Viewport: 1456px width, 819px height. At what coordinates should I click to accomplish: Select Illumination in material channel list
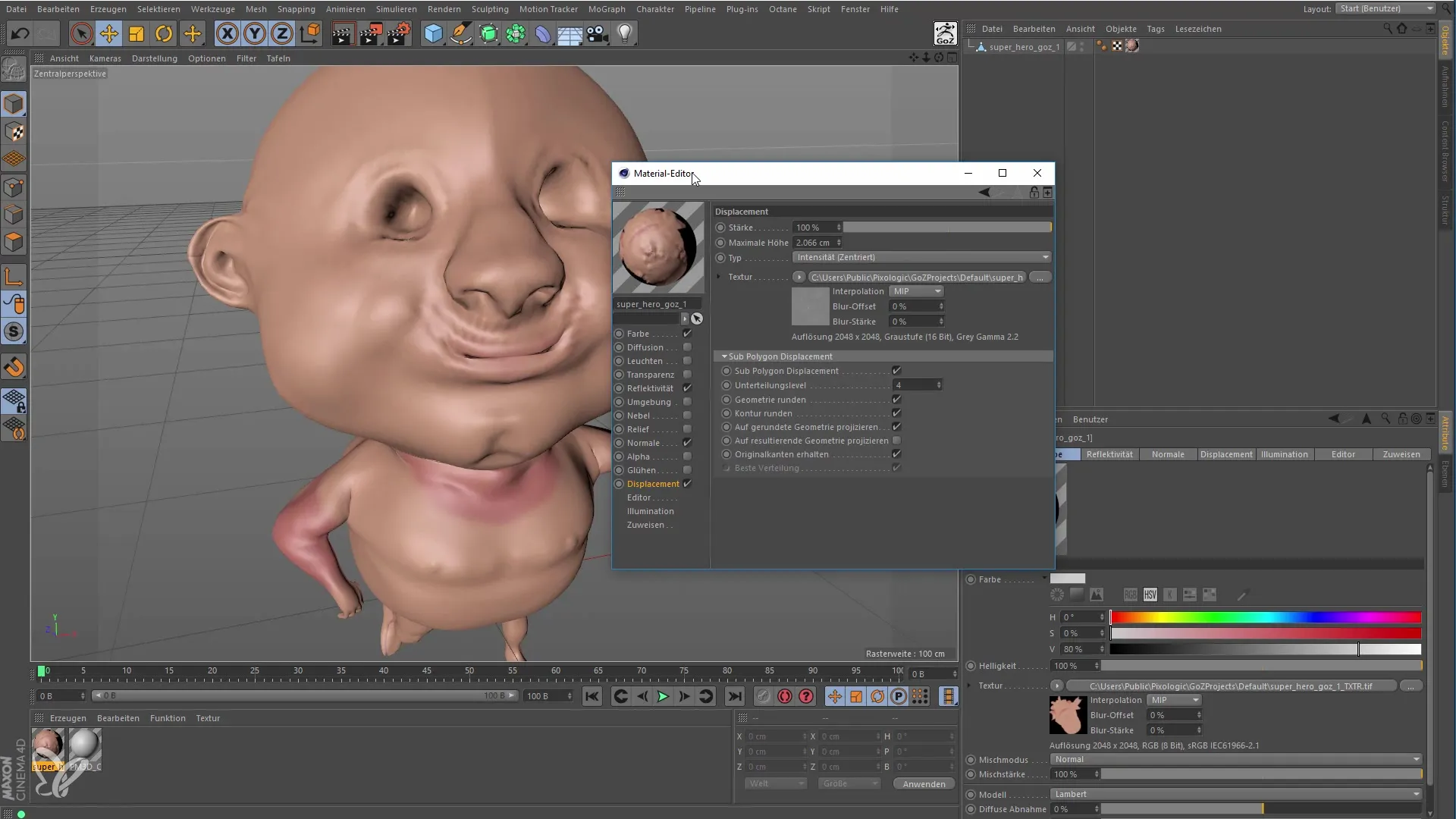(650, 511)
